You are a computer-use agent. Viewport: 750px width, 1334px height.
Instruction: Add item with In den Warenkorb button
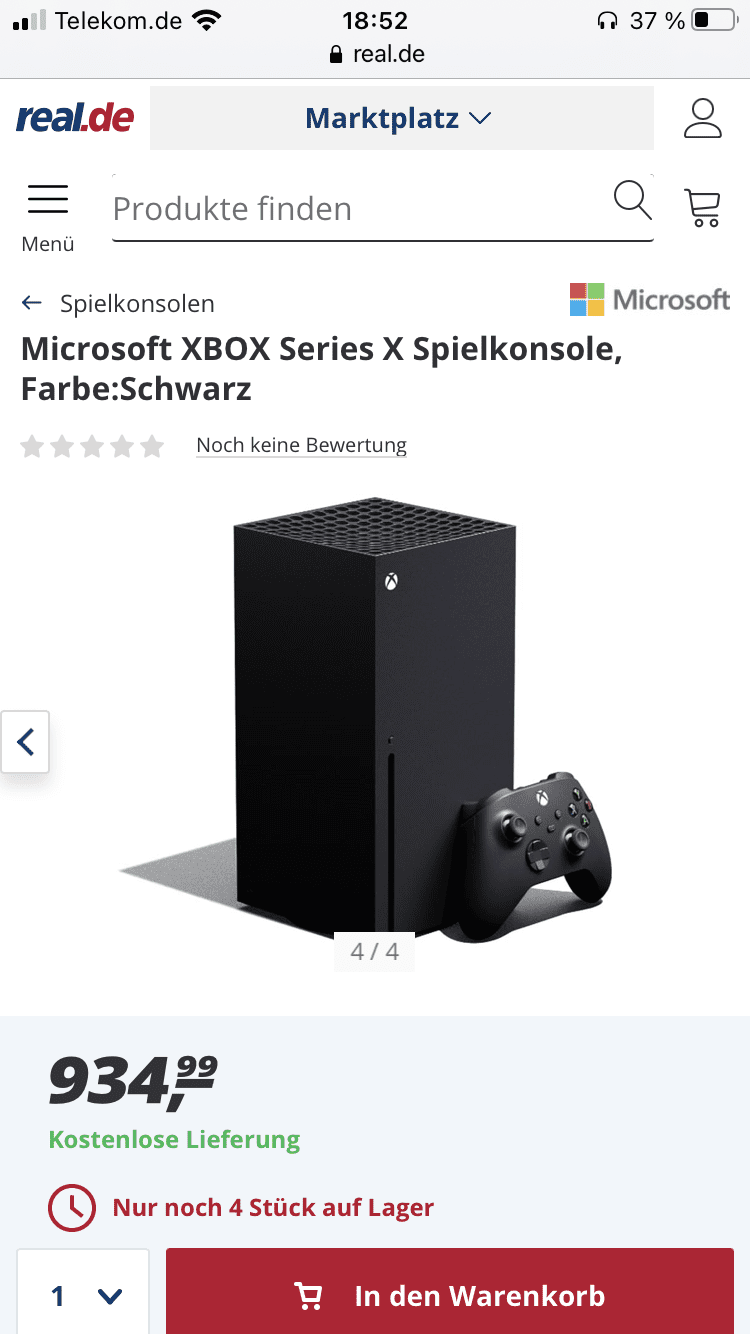coord(450,1296)
